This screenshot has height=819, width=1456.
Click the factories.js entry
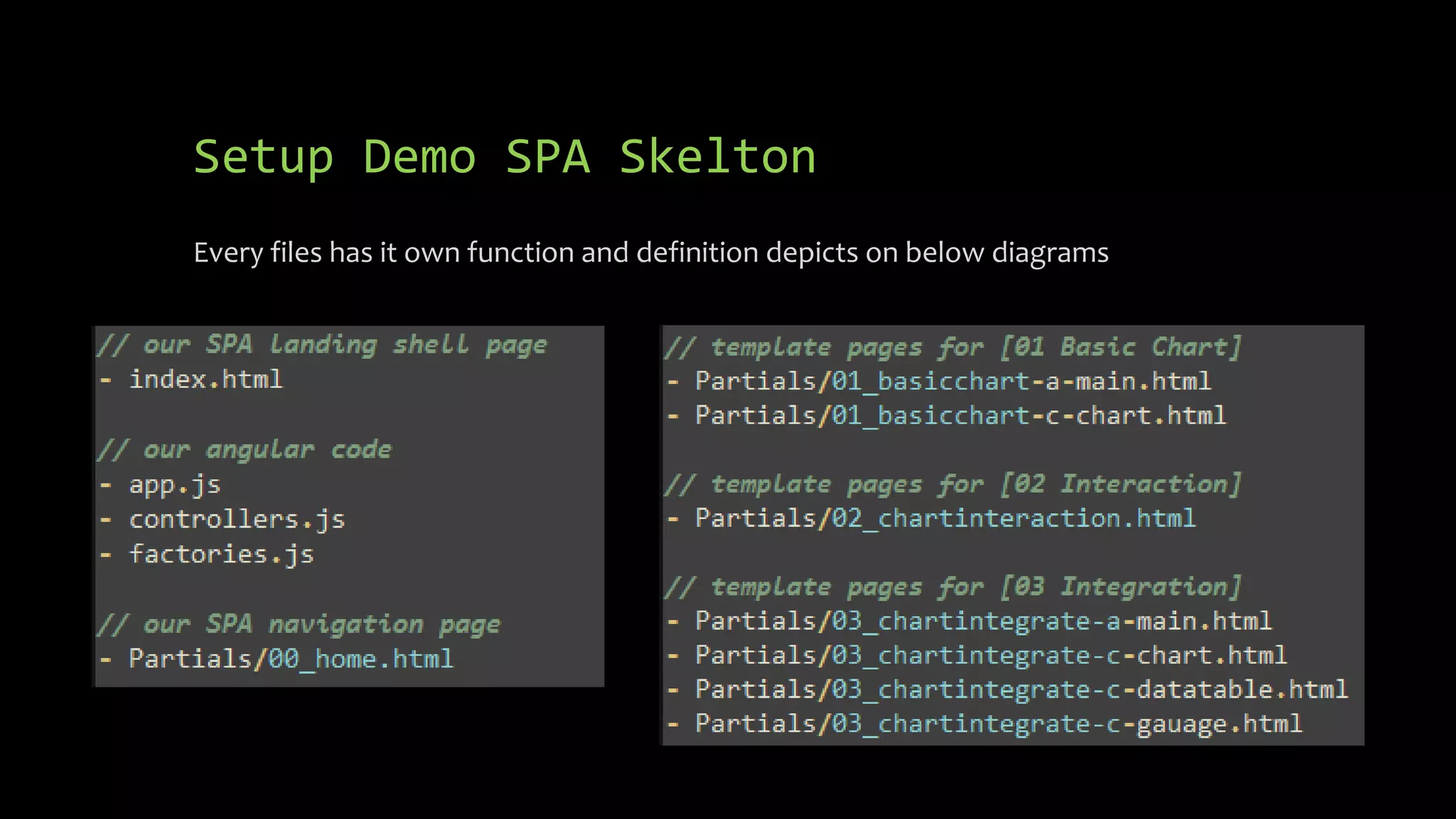(221, 555)
